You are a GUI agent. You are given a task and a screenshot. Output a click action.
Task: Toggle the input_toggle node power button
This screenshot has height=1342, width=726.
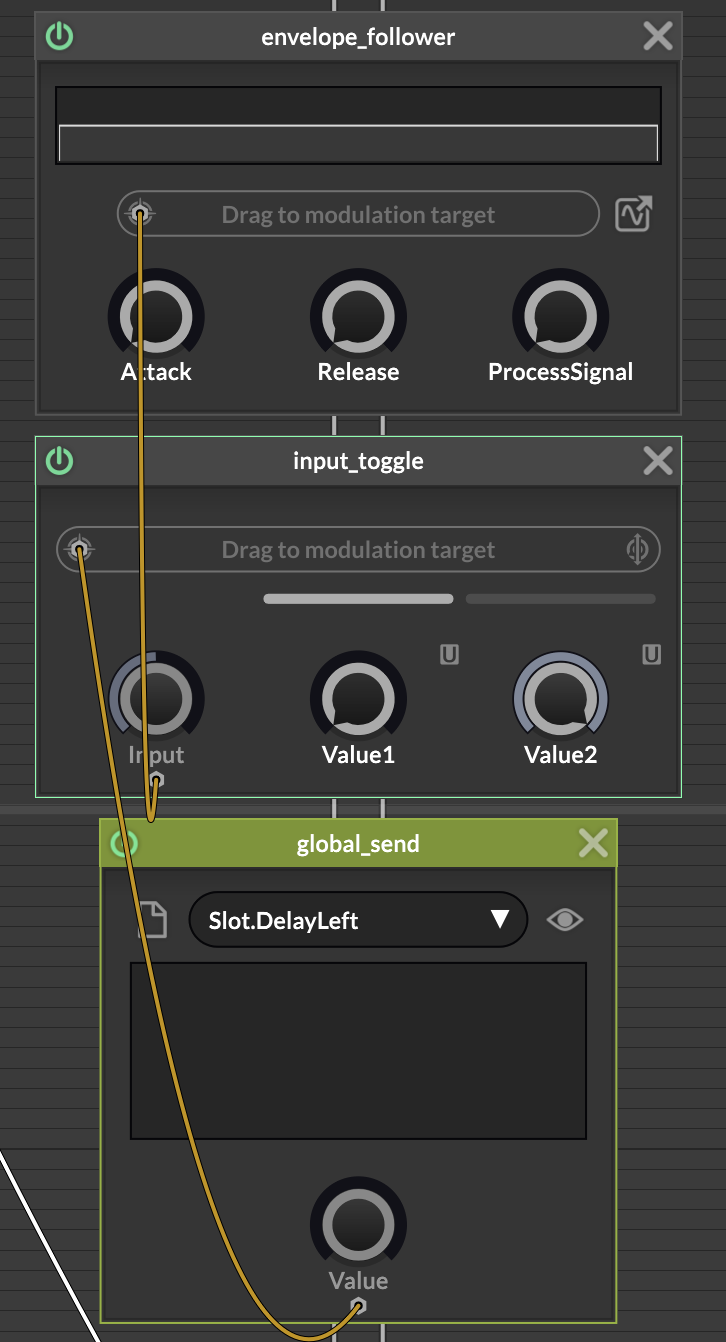pos(60,461)
